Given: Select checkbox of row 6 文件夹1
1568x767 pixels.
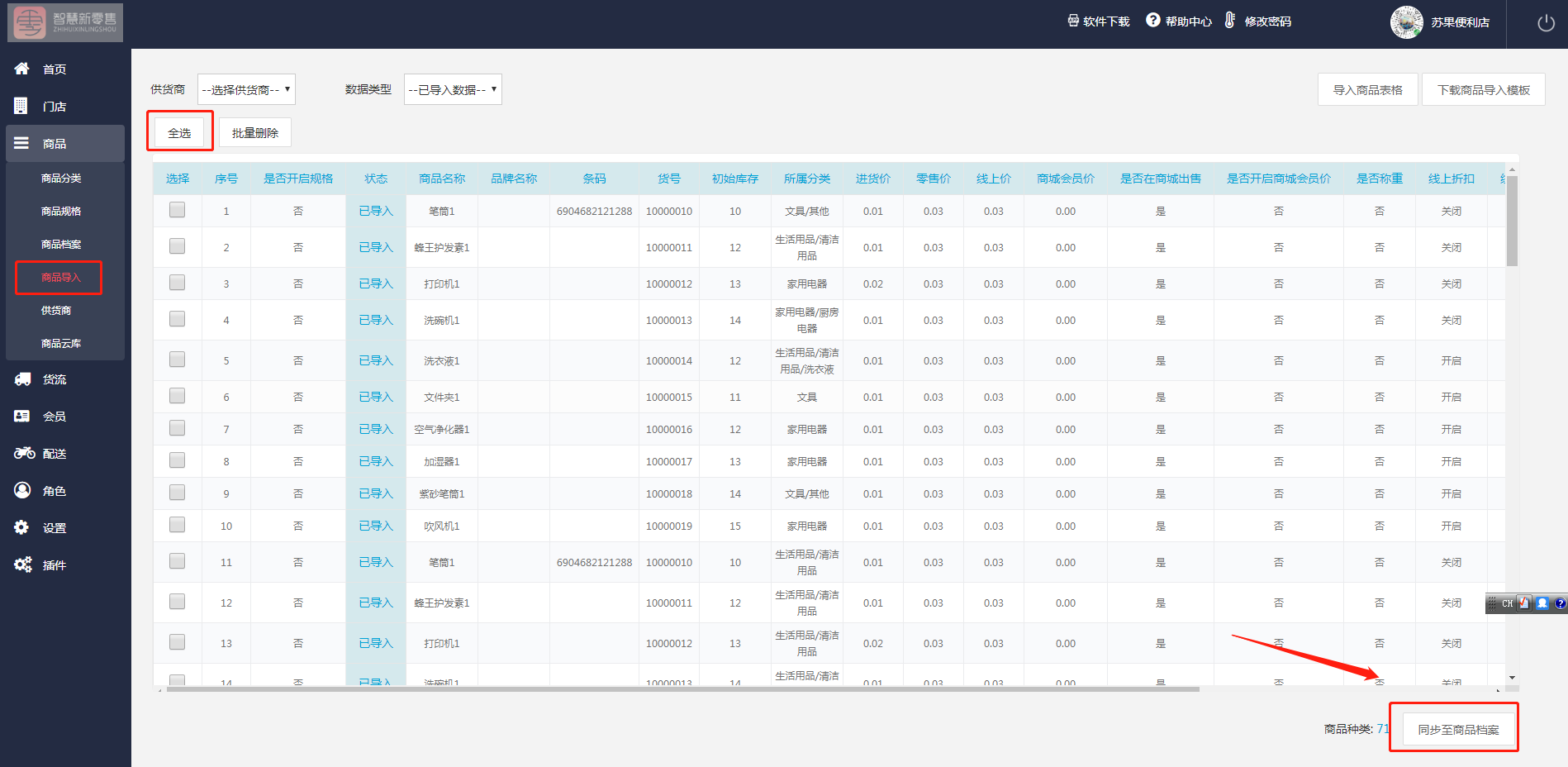Looking at the screenshot, I should tap(177, 396).
